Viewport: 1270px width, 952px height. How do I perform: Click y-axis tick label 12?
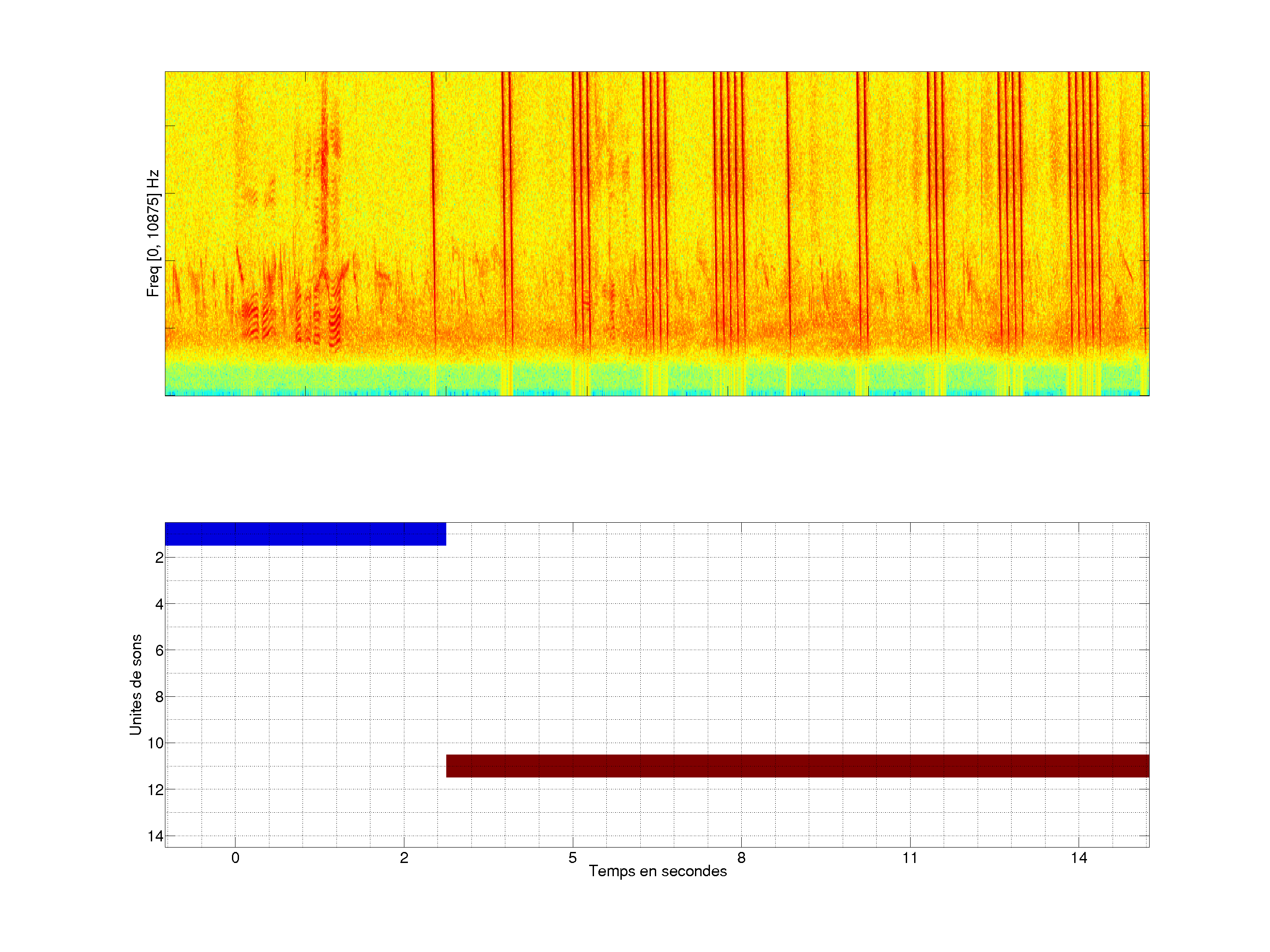coord(156,790)
